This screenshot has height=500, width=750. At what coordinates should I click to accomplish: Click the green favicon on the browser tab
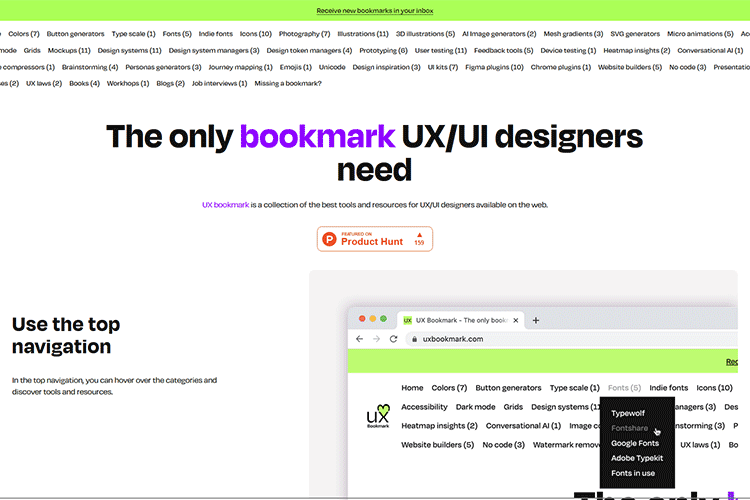(x=407, y=320)
